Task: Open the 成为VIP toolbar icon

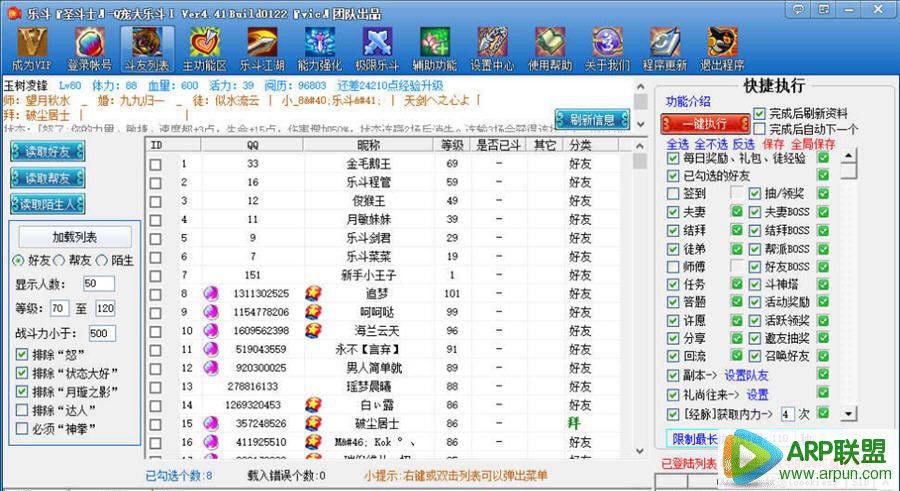Action: pos(32,49)
